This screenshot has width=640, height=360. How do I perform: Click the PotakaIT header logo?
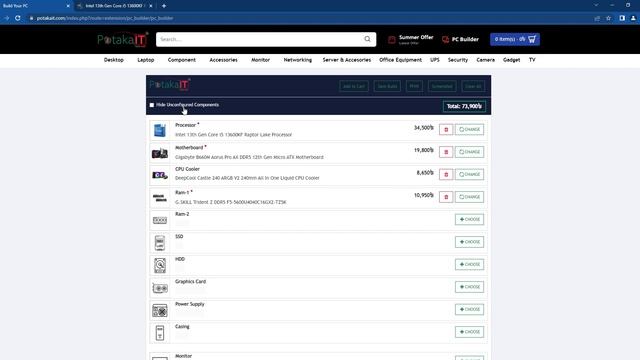pos(122,39)
